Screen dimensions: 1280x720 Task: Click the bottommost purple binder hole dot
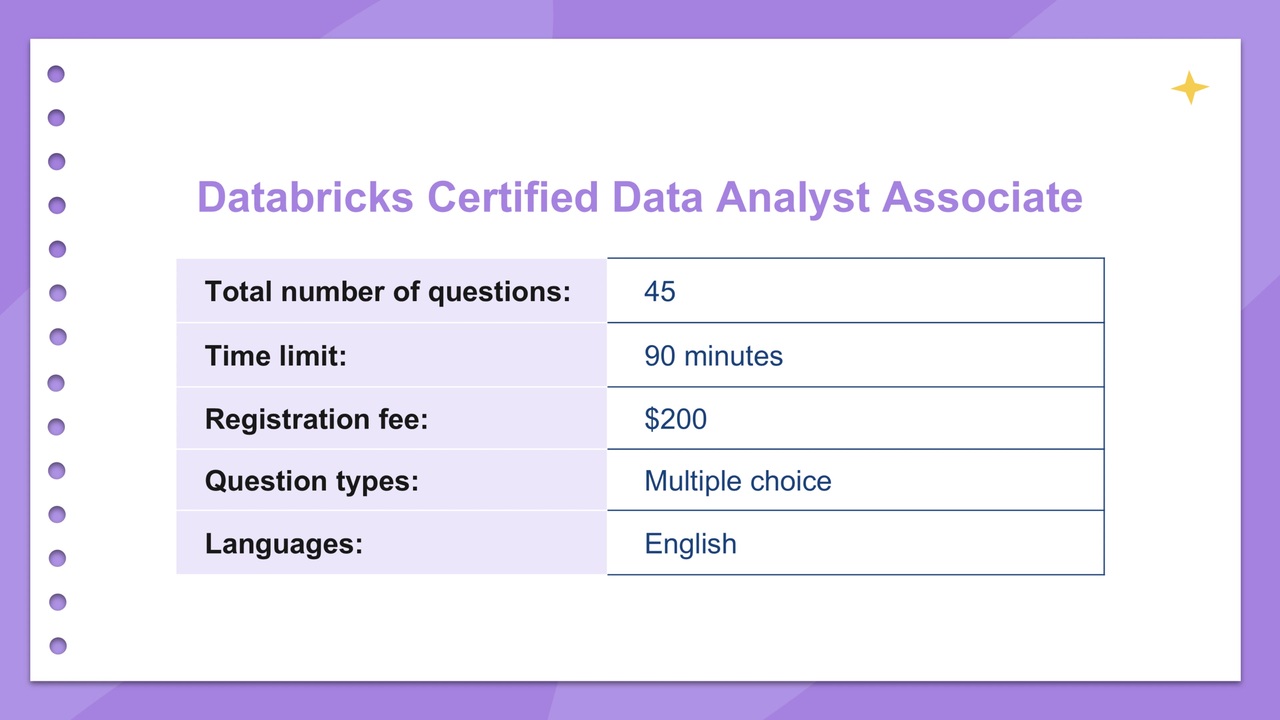click(58, 646)
